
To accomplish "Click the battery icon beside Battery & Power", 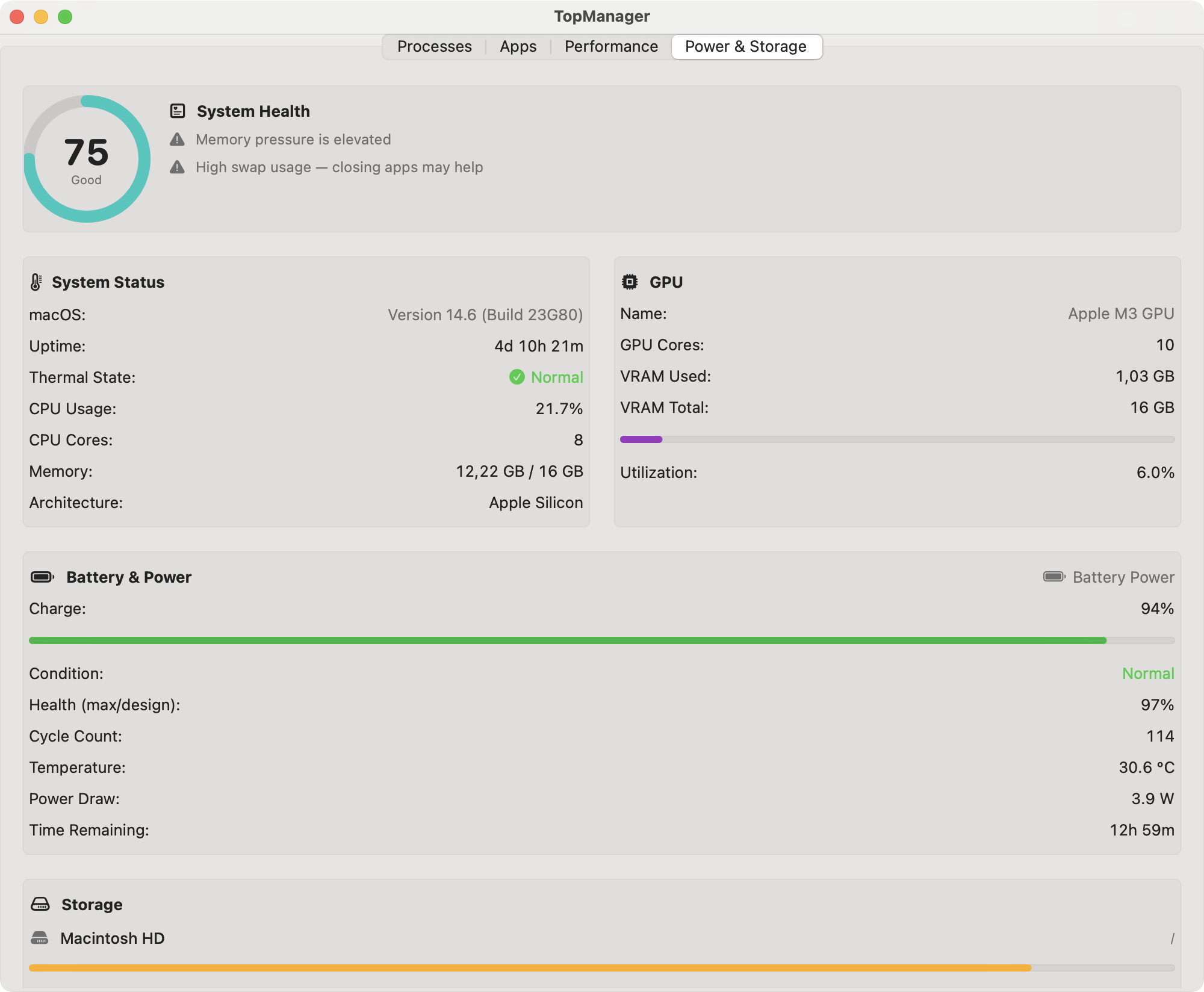I will [42, 577].
